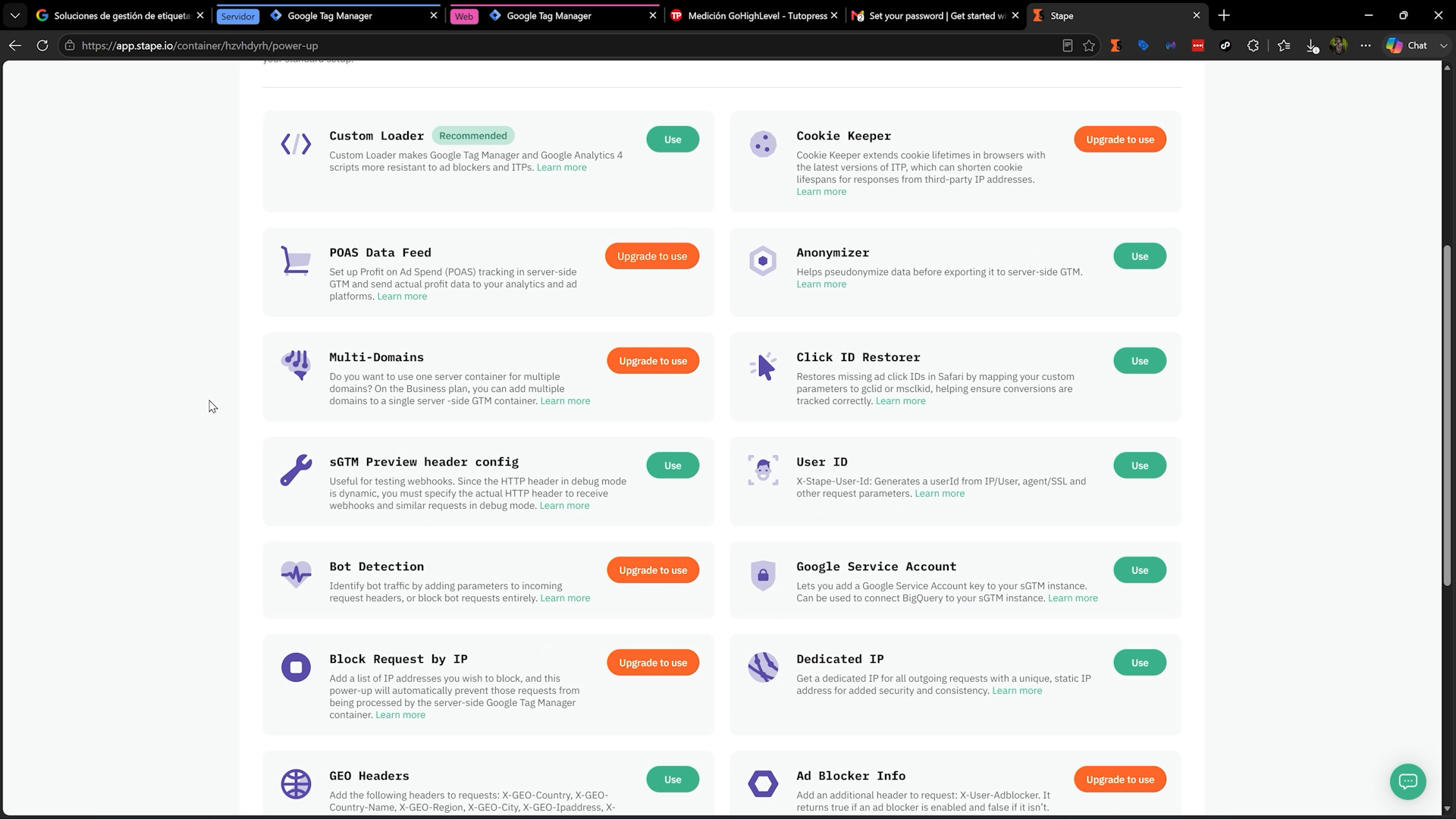Click the Bot Detection heartbeat icon
The height and width of the screenshot is (819, 1456).
[296, 575]
